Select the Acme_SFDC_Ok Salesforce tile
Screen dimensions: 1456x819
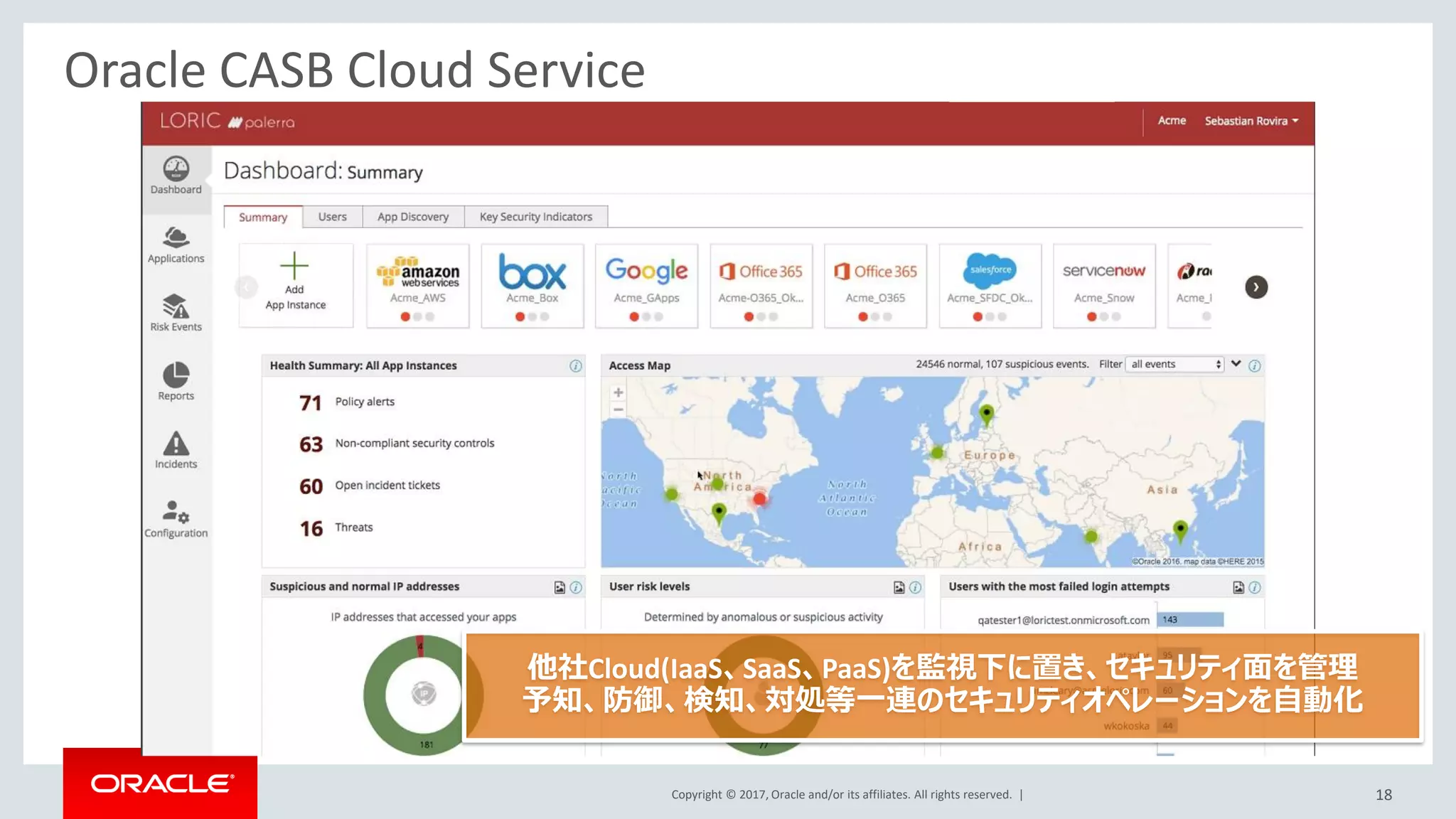click(990, 286)
